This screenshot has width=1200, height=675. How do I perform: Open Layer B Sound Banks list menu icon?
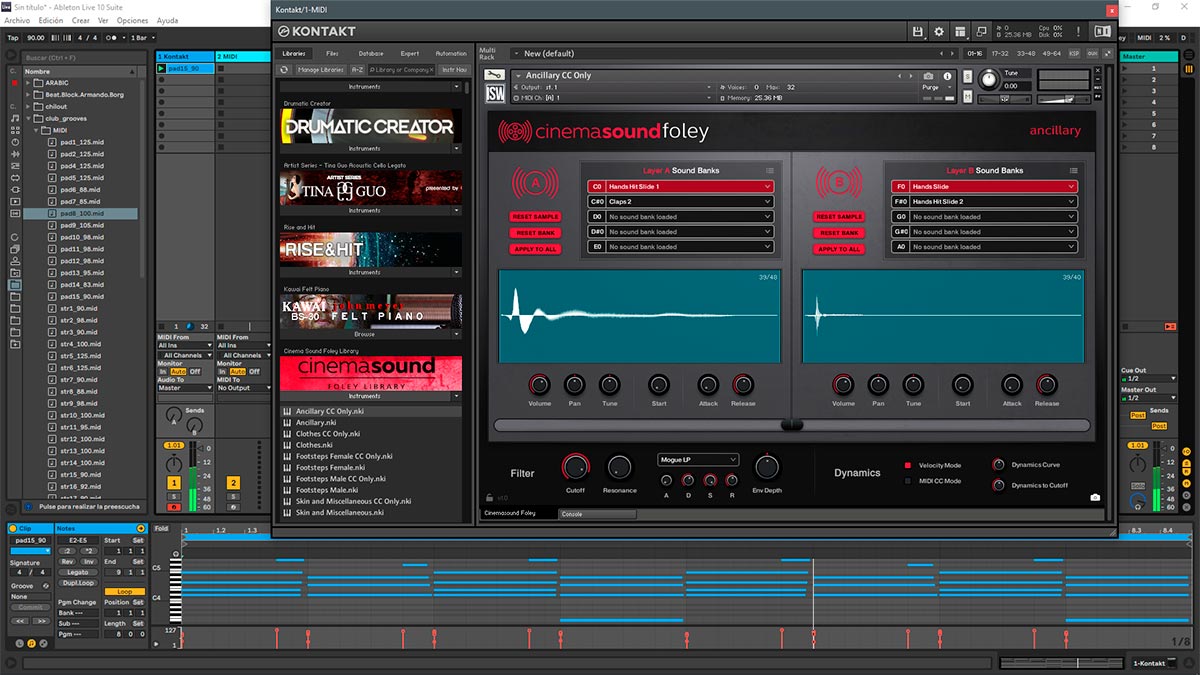coord(1073,171)
